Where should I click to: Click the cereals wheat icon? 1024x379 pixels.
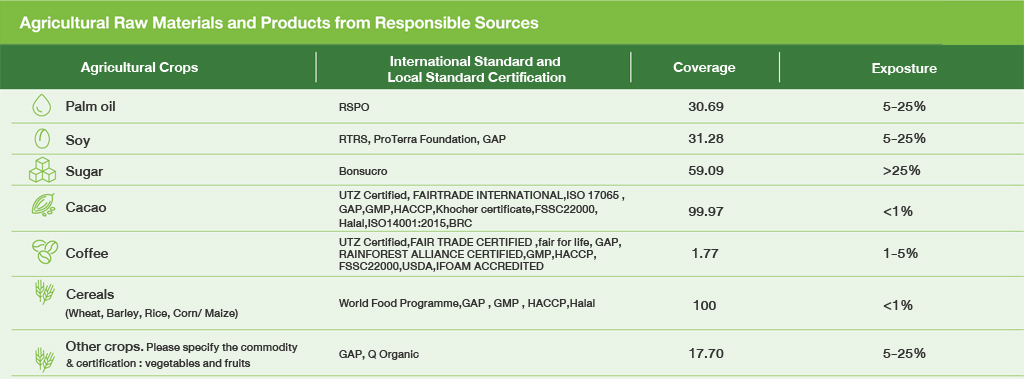coord(44,294)
